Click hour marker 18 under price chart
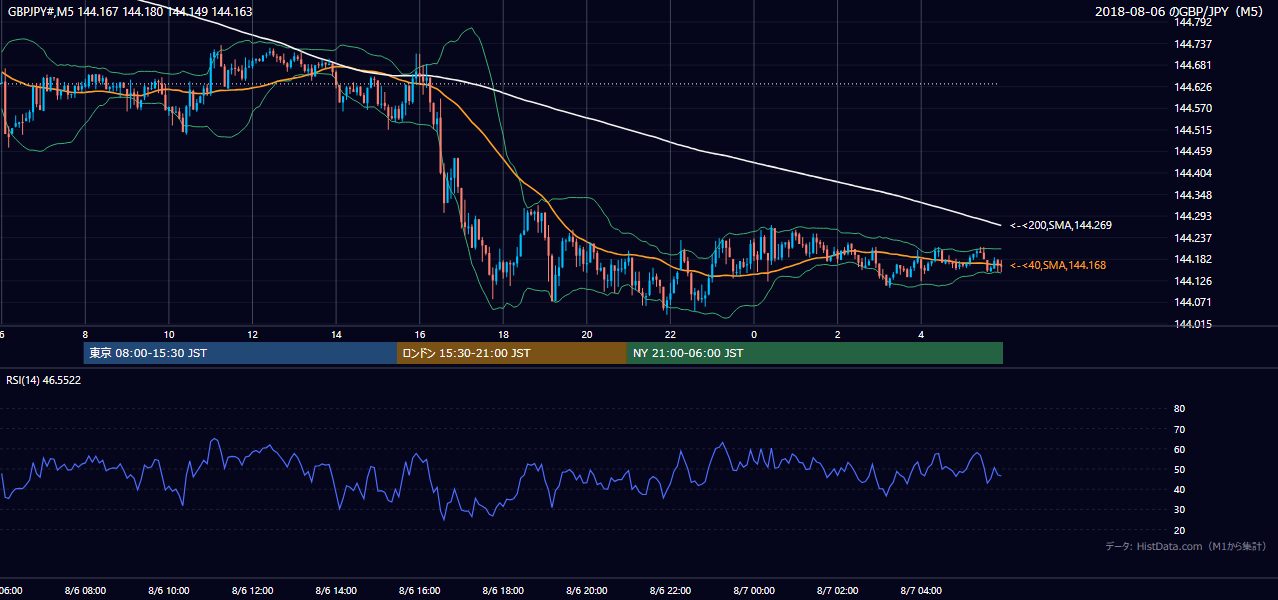The width and height of the screenshot is (1278, 600). 504,334
